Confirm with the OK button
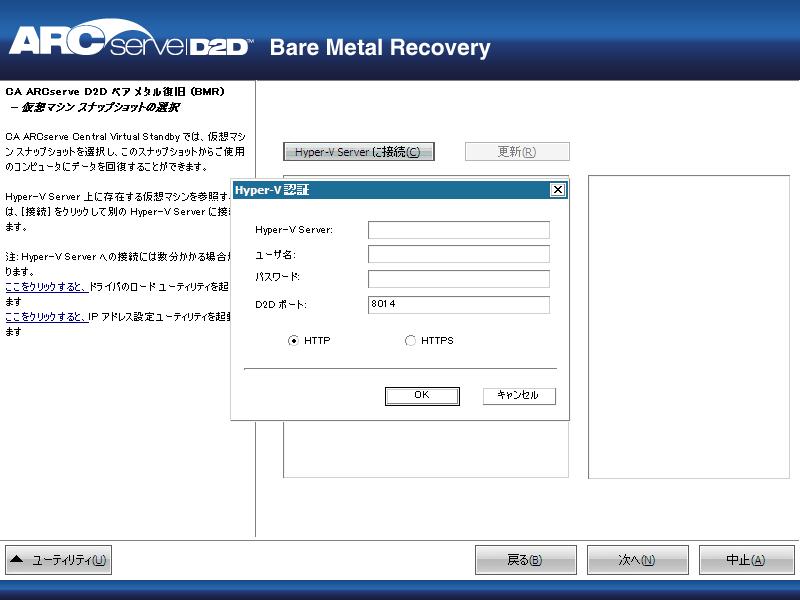 (422, 396)
